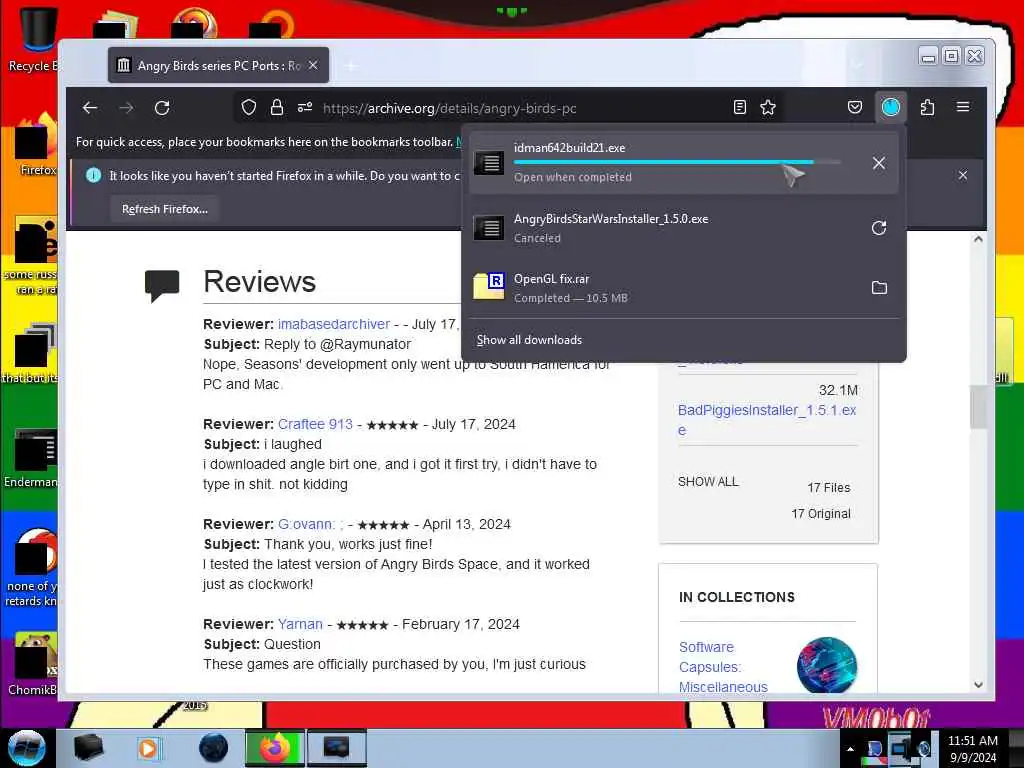
Task: Open a new tab with plus button
Action: tap(351, 66)
